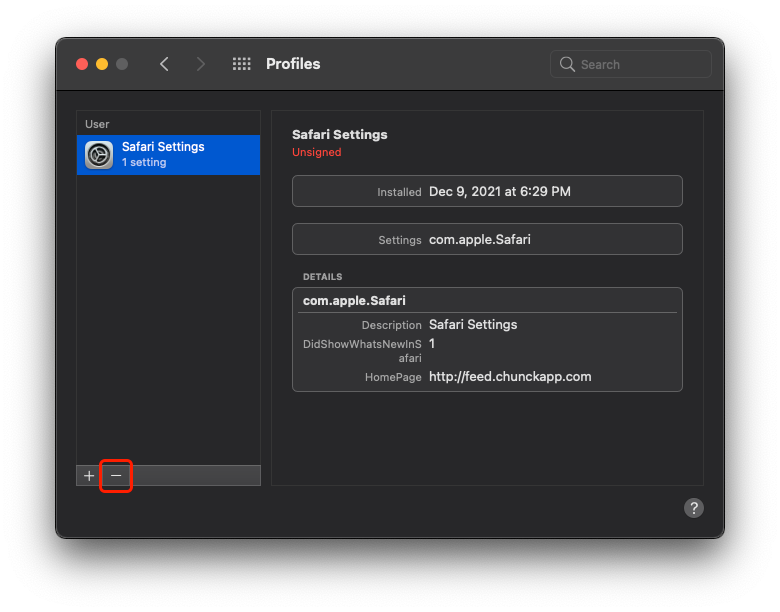This screenshot has height=612, width=780.
Task: Minimize the Profiles window
Action: tap(102, 64)
